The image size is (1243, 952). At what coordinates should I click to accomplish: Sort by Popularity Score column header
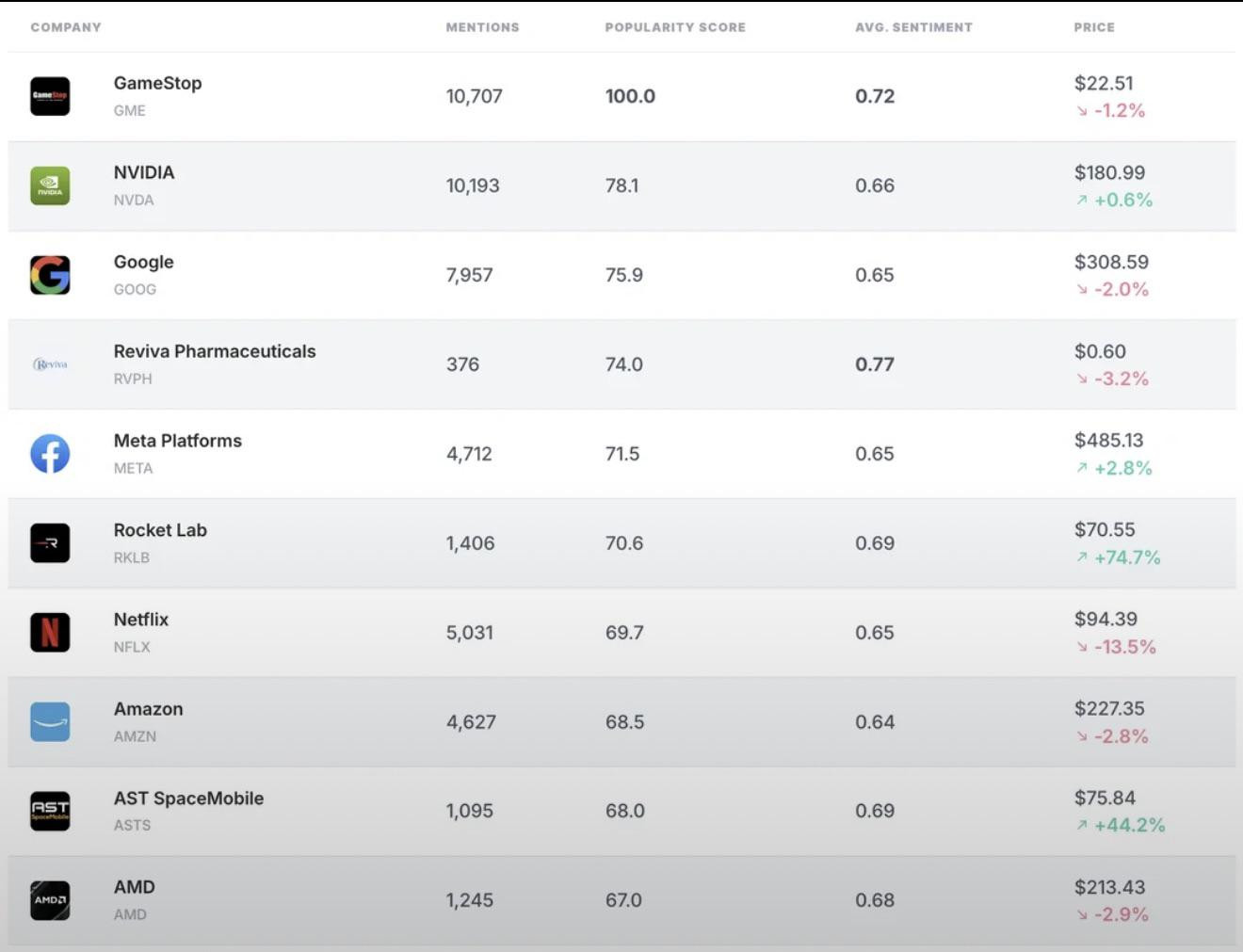[675, 27]
